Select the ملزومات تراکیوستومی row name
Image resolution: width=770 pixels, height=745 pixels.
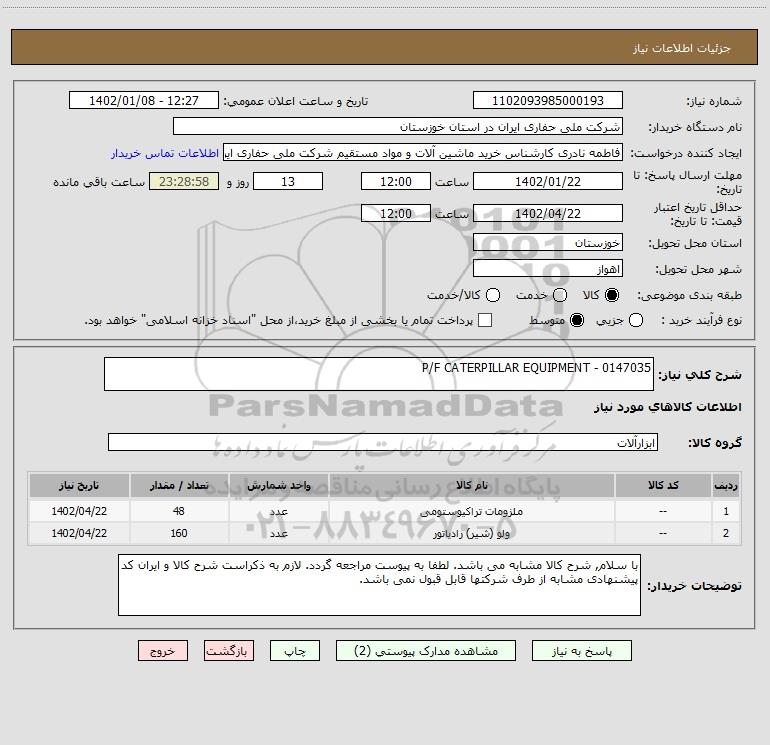point(471,512)
